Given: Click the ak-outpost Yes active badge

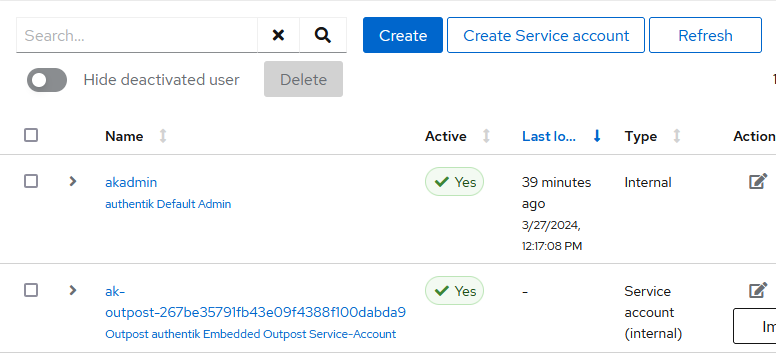Looking at the screenshot, I should coord(454,291).
